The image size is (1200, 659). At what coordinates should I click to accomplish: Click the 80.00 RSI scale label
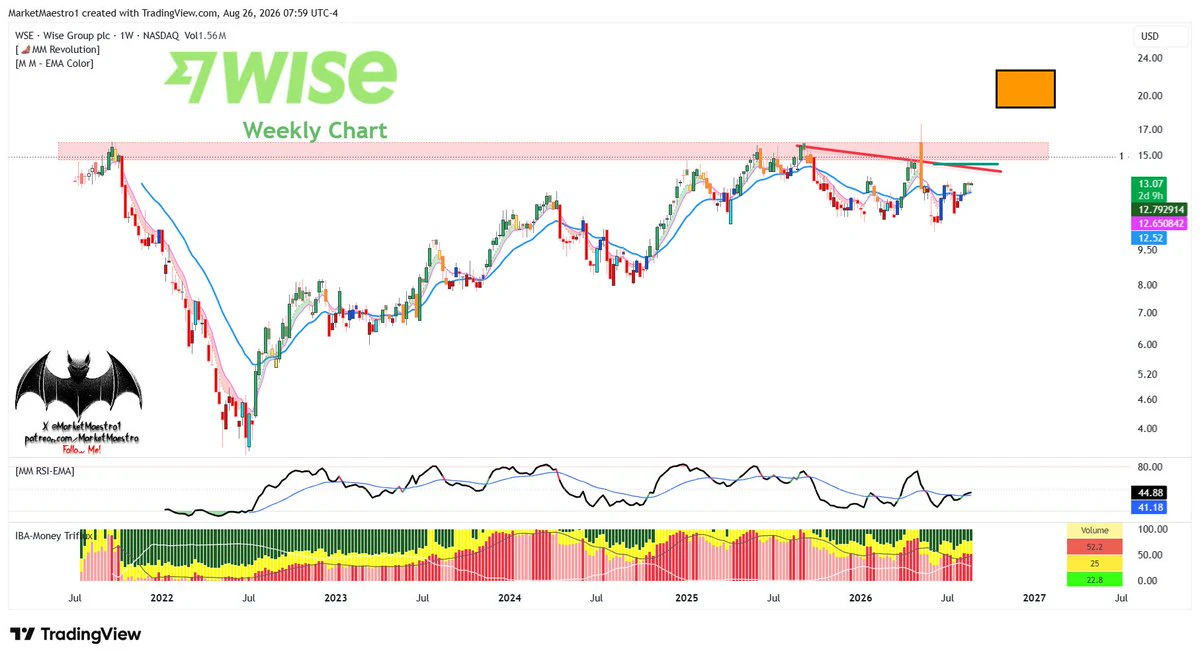1150,467
